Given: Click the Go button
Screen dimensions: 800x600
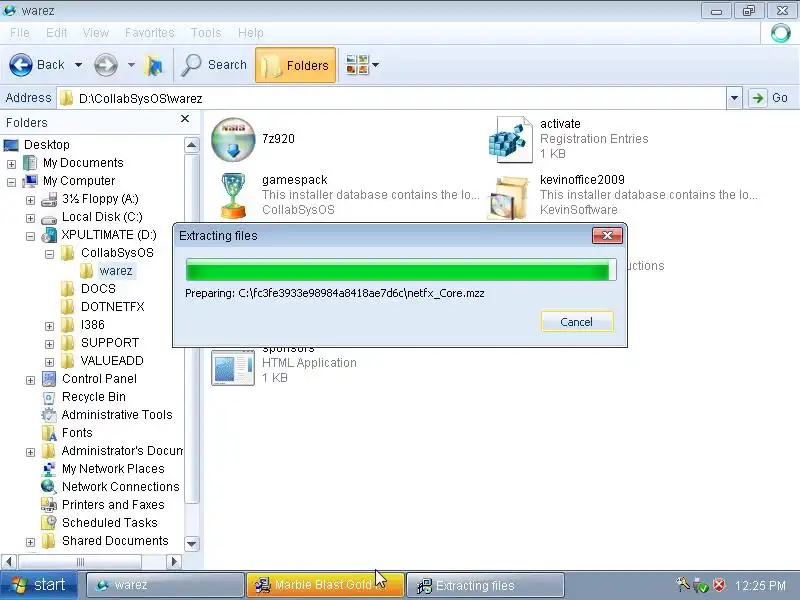Looking at the screenshot, I should tap(771, 98).
